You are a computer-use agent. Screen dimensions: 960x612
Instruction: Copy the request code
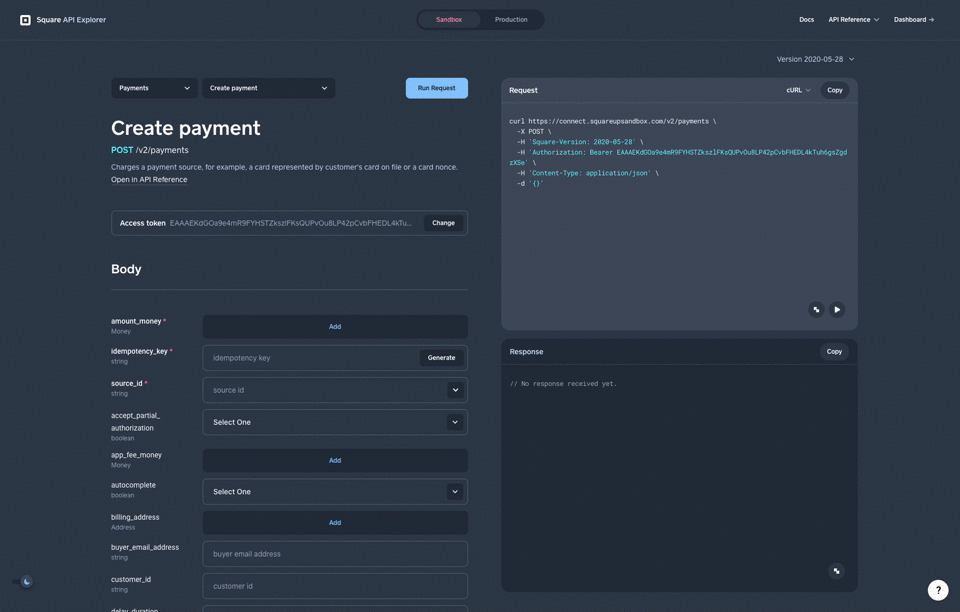coord(834,90)
